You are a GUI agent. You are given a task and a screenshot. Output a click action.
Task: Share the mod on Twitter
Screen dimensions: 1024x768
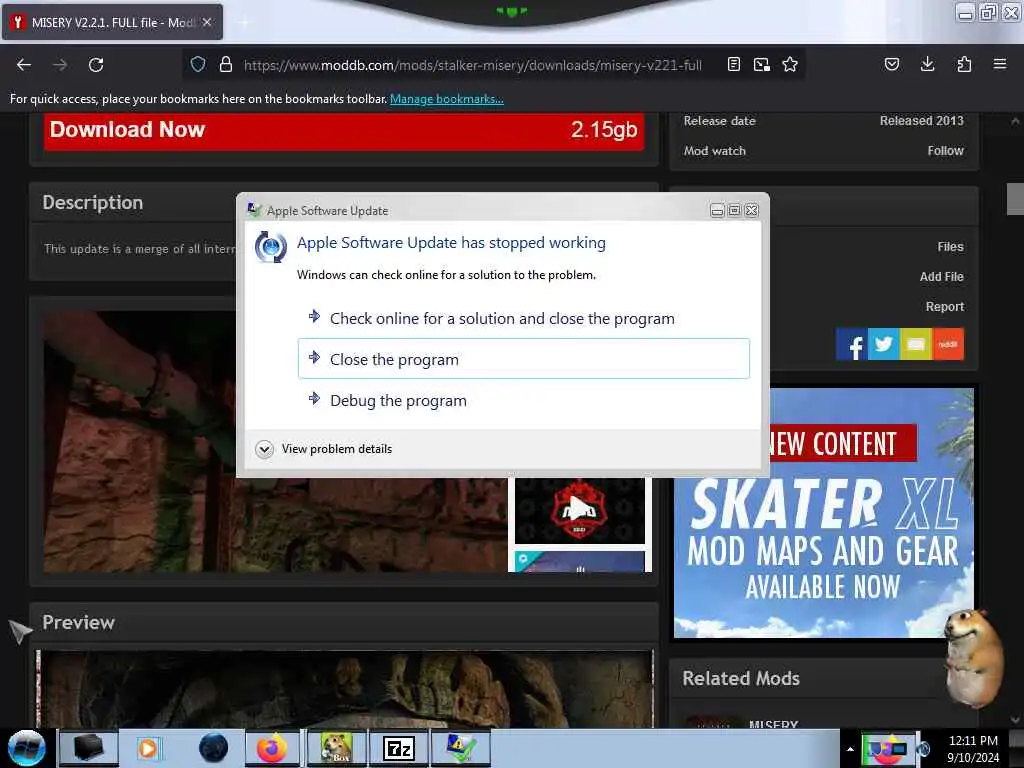pyautogui.click(x=884, y=344)
